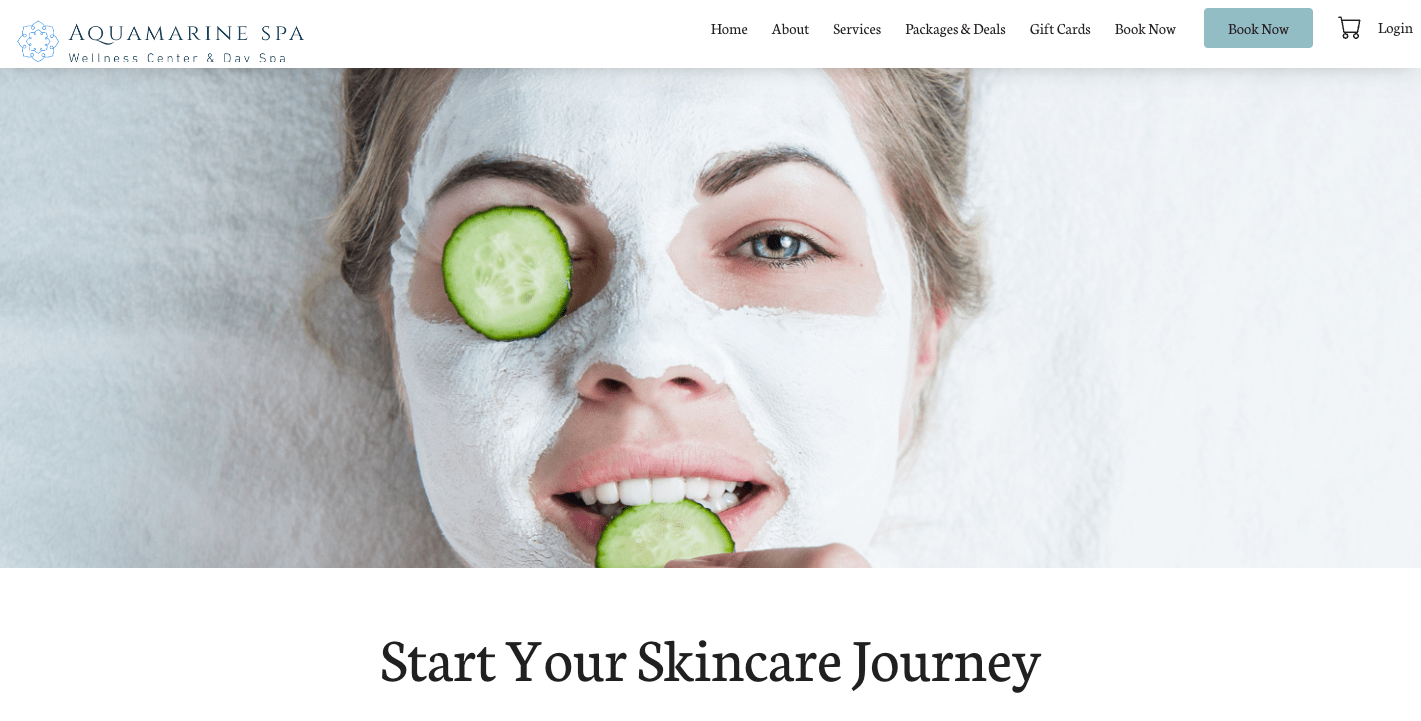Select Services in the navigation bar

(857, 29)
